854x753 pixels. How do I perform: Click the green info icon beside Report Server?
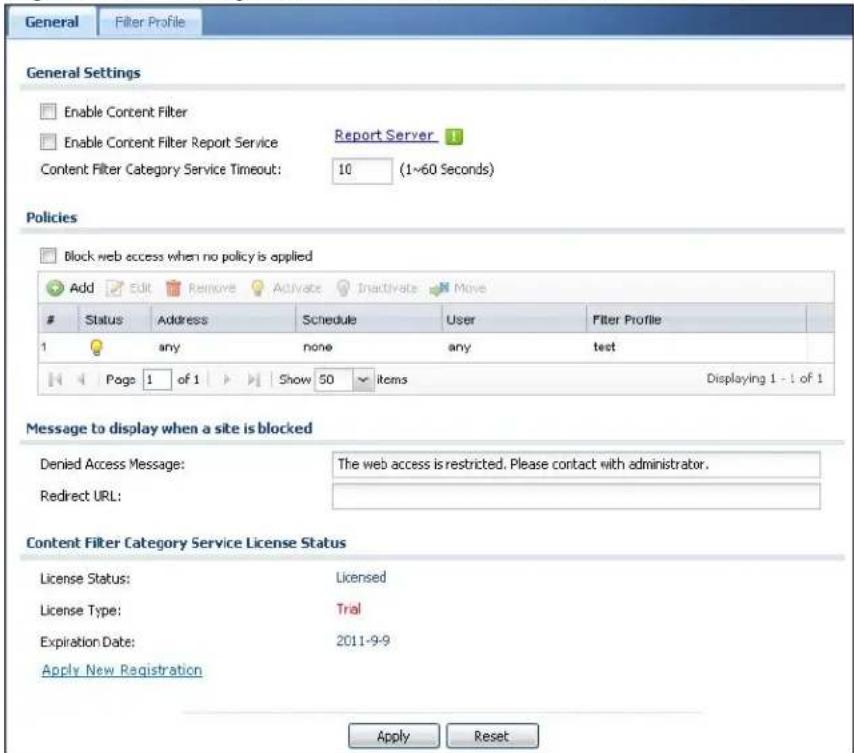tap(454, 136)
